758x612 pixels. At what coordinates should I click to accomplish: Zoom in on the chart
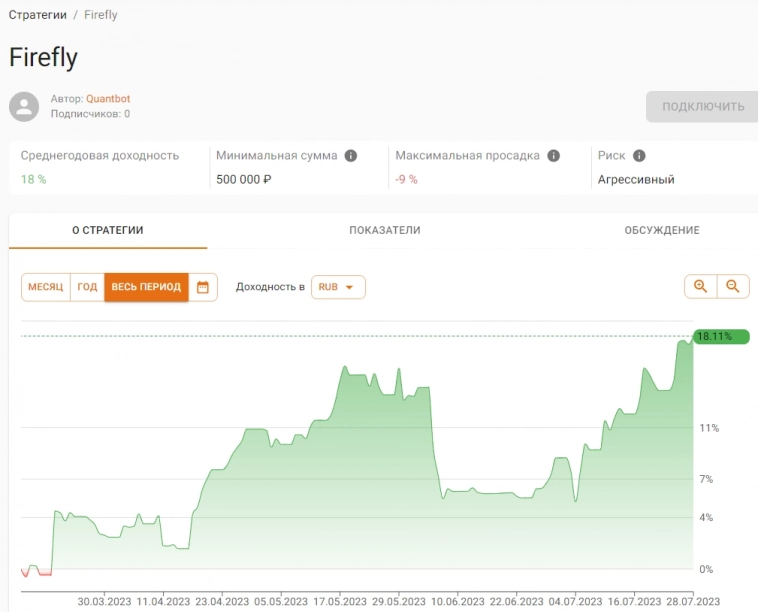(x=700, y=287)
